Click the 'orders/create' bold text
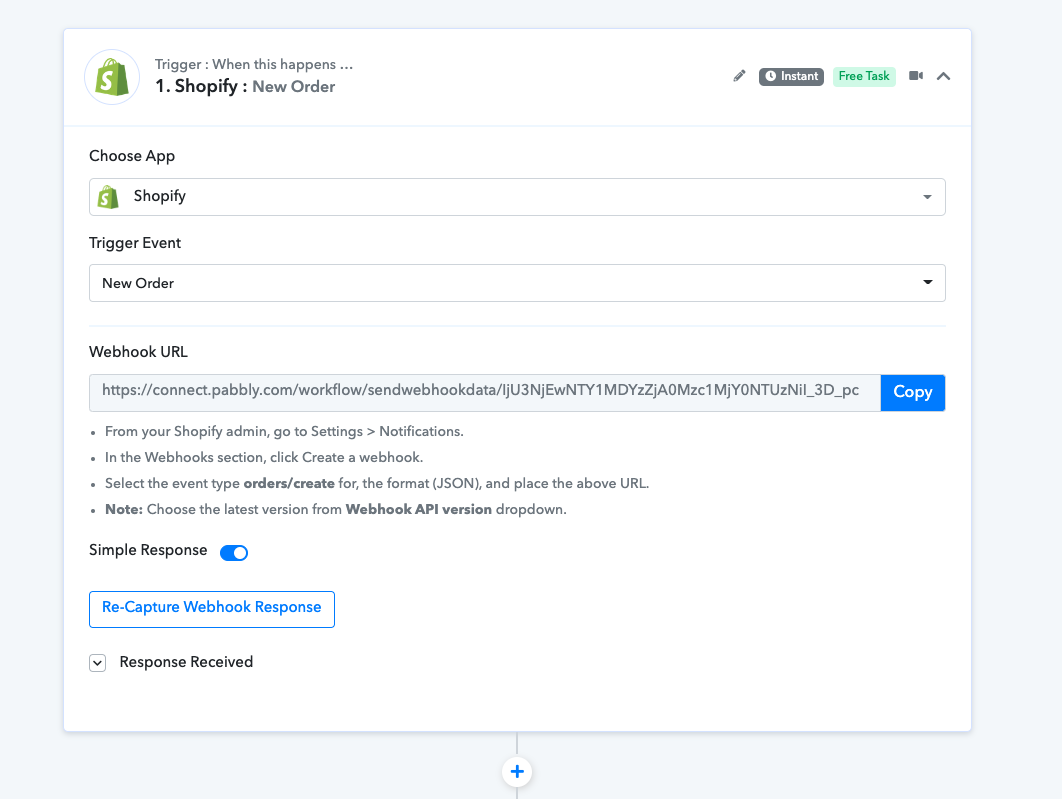 click(289, 483)
